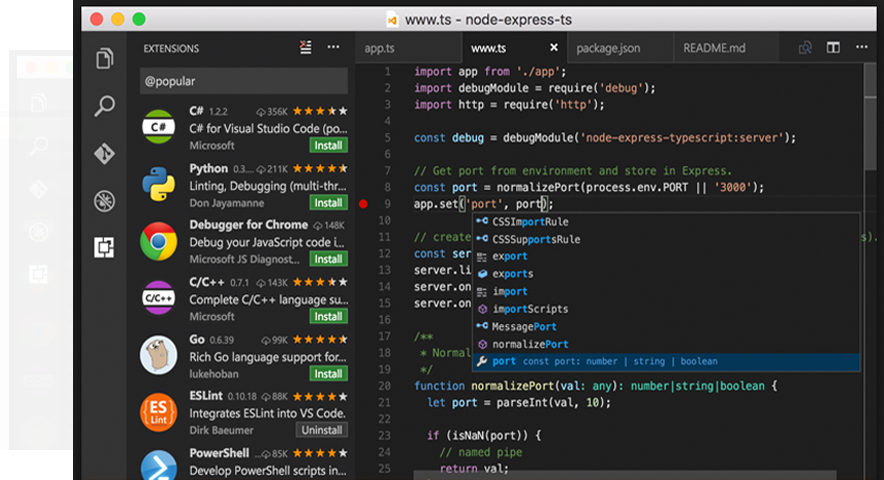Open Extensions panel more actions ellipsis
Viewport: 884px width, 480px height.
tap(334, 47)
